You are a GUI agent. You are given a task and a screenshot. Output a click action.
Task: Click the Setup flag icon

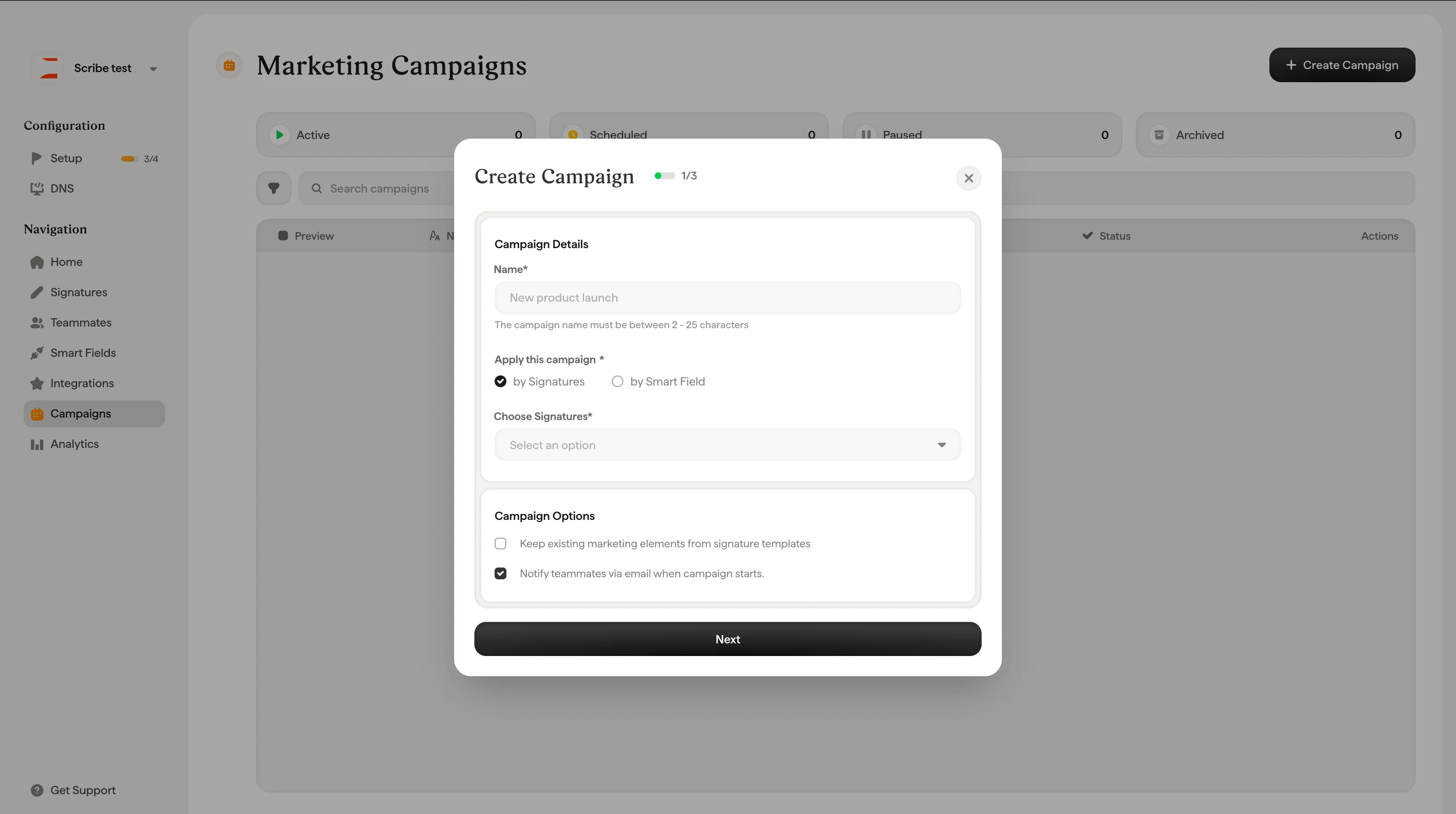pos(37,158)
